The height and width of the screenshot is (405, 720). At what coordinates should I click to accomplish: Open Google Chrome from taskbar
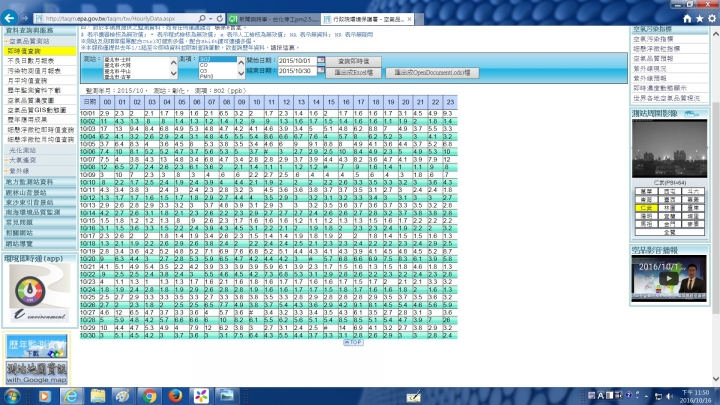[x=149, y=396]
